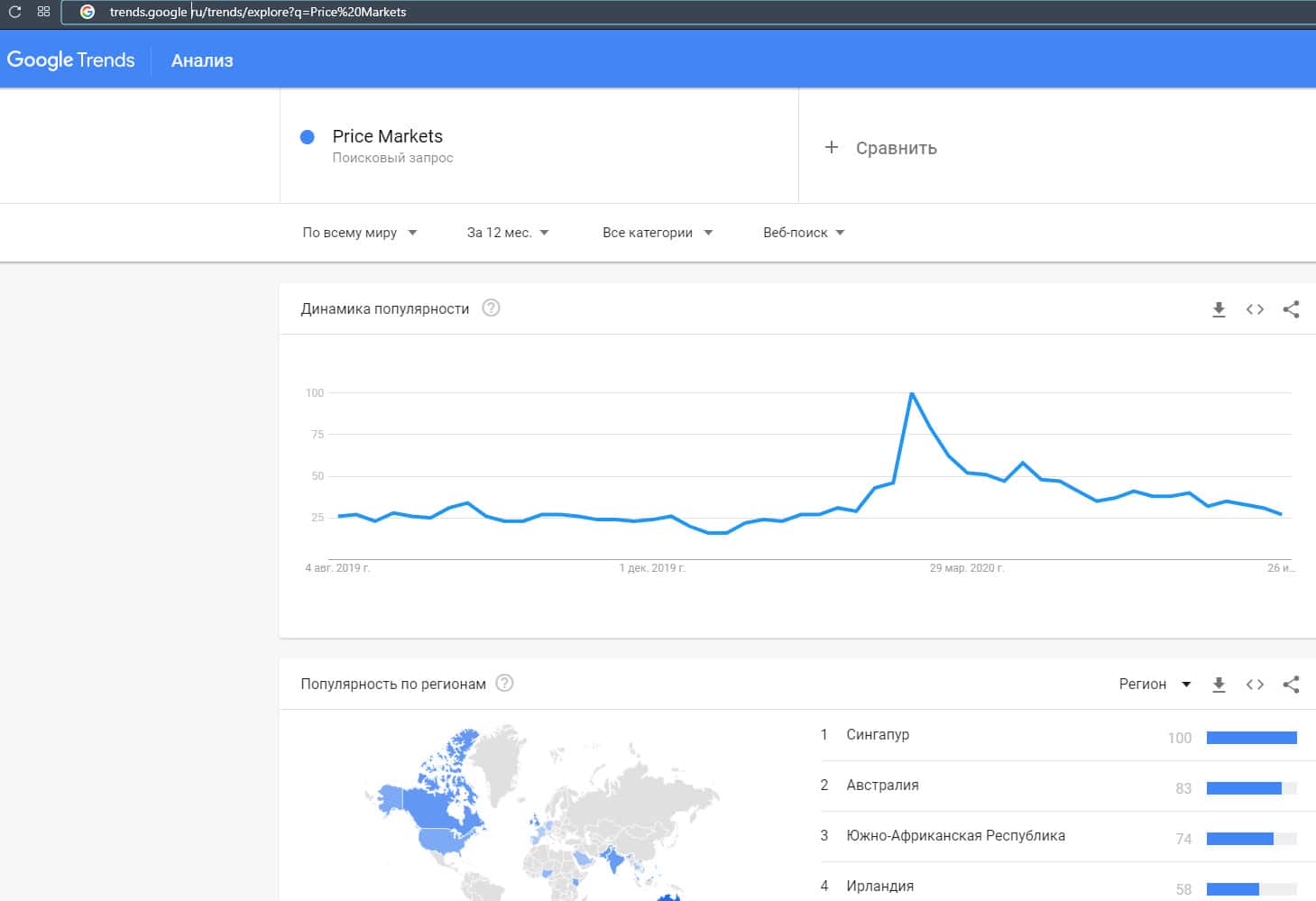Open the Все категории dropdown
This screenshot has height=901, width=1316.
click(x=657, y=233)
